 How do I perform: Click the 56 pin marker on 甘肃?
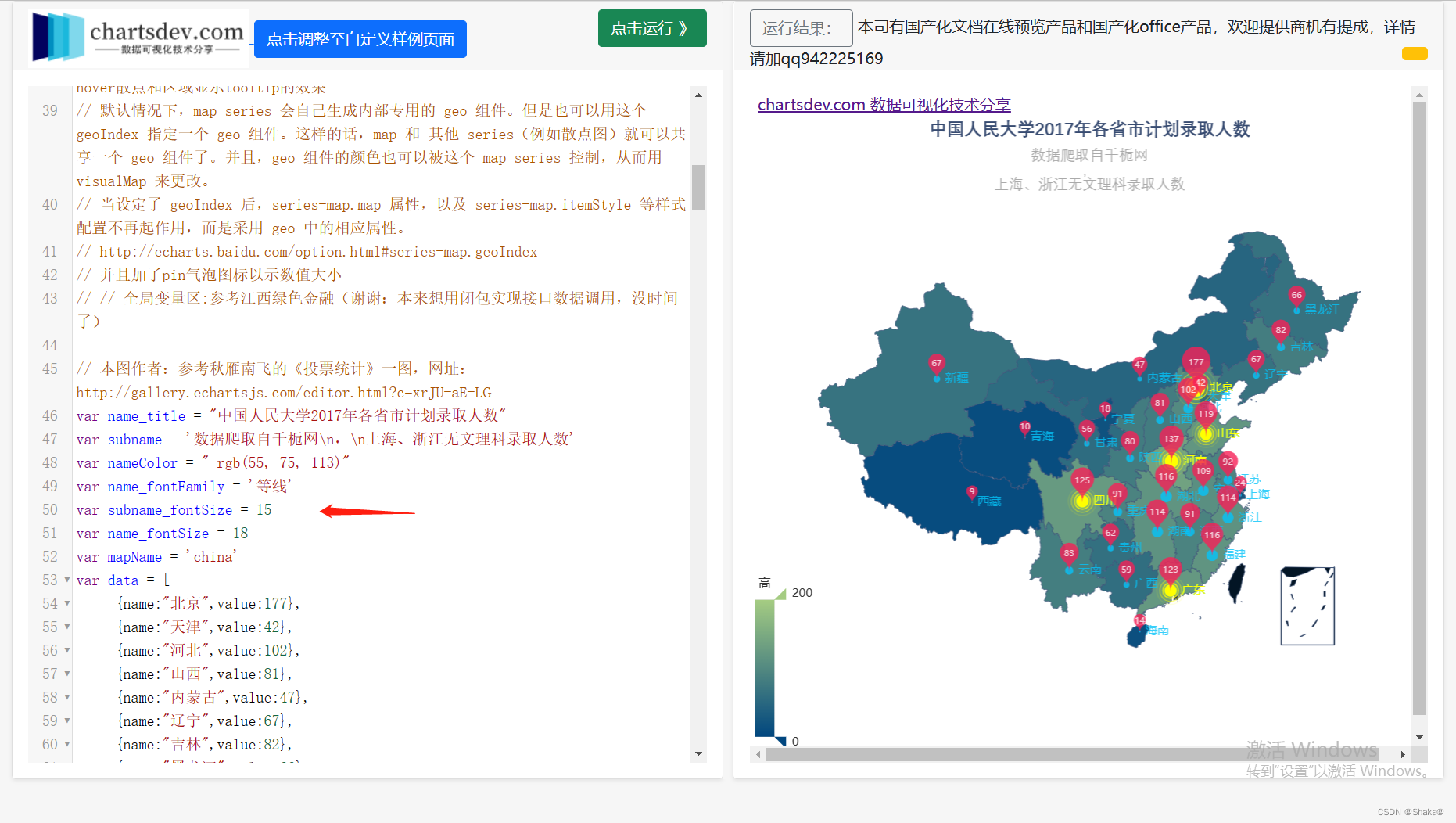pyautogui.click(x=1087, y=429)
